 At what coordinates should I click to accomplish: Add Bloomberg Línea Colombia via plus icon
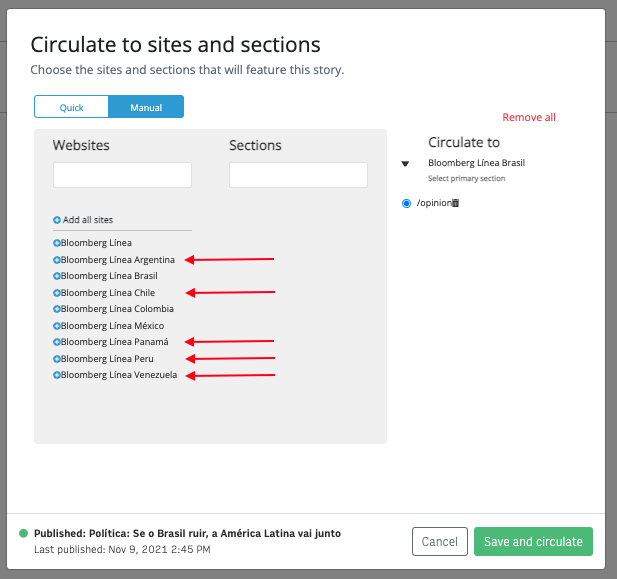(x=57, y=309)
